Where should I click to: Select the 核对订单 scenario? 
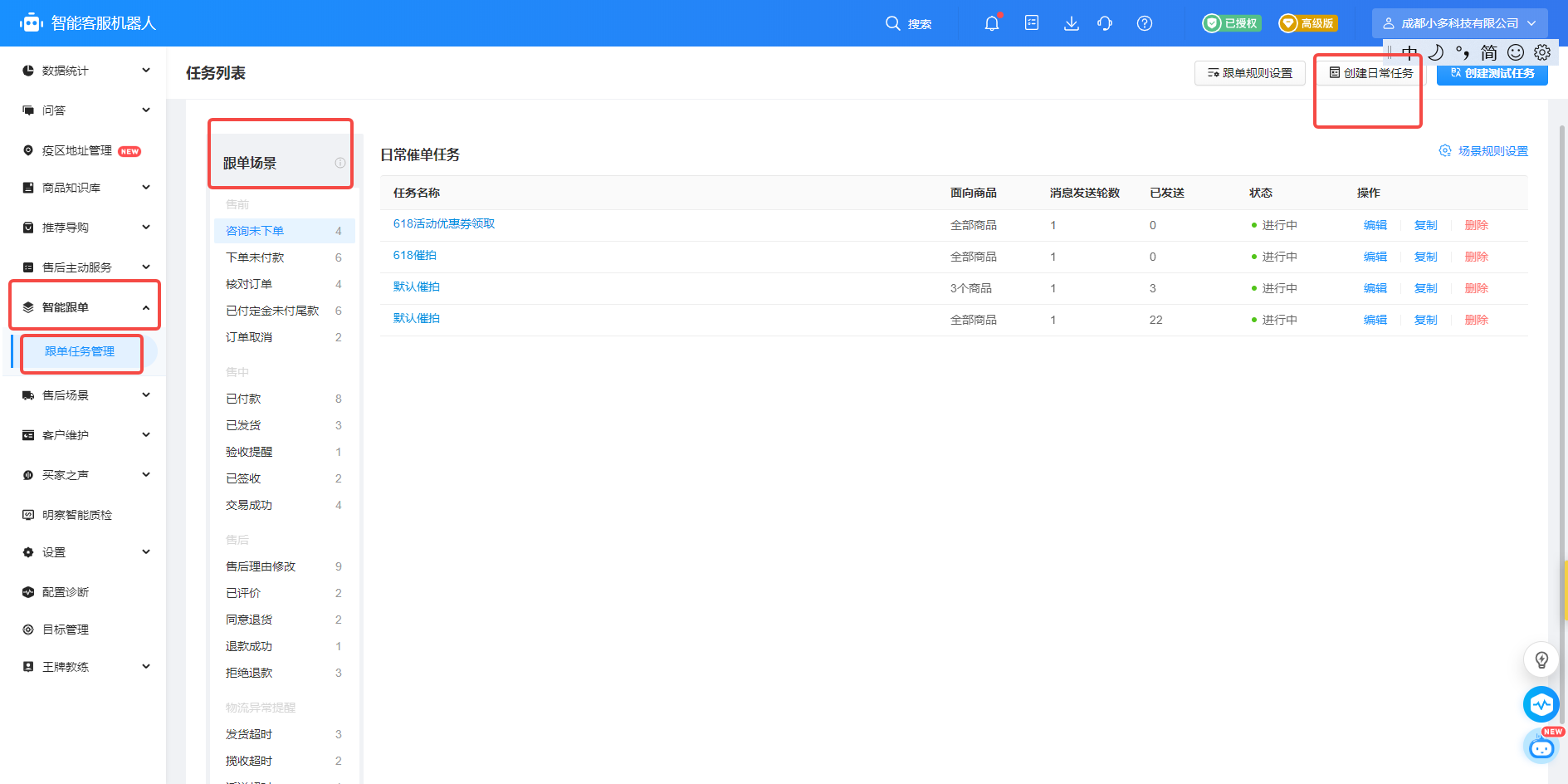coord(285,284)
